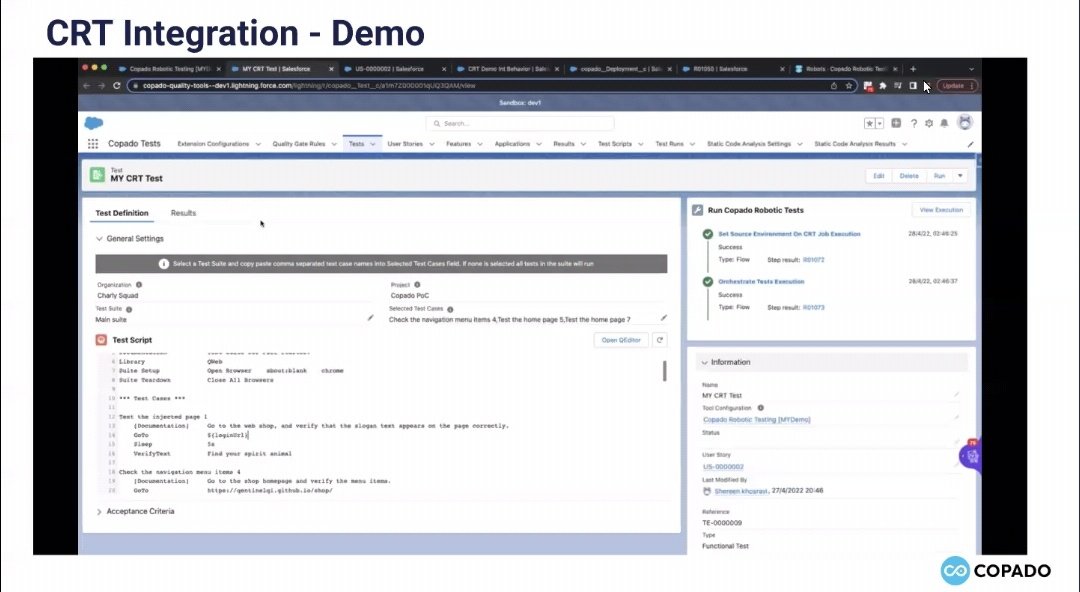Switch to the Results sub-tab

(x=183, y=213)
